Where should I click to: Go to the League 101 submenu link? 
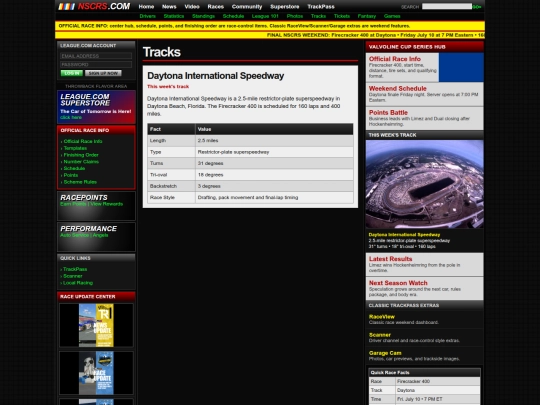[x=265, y=16]
